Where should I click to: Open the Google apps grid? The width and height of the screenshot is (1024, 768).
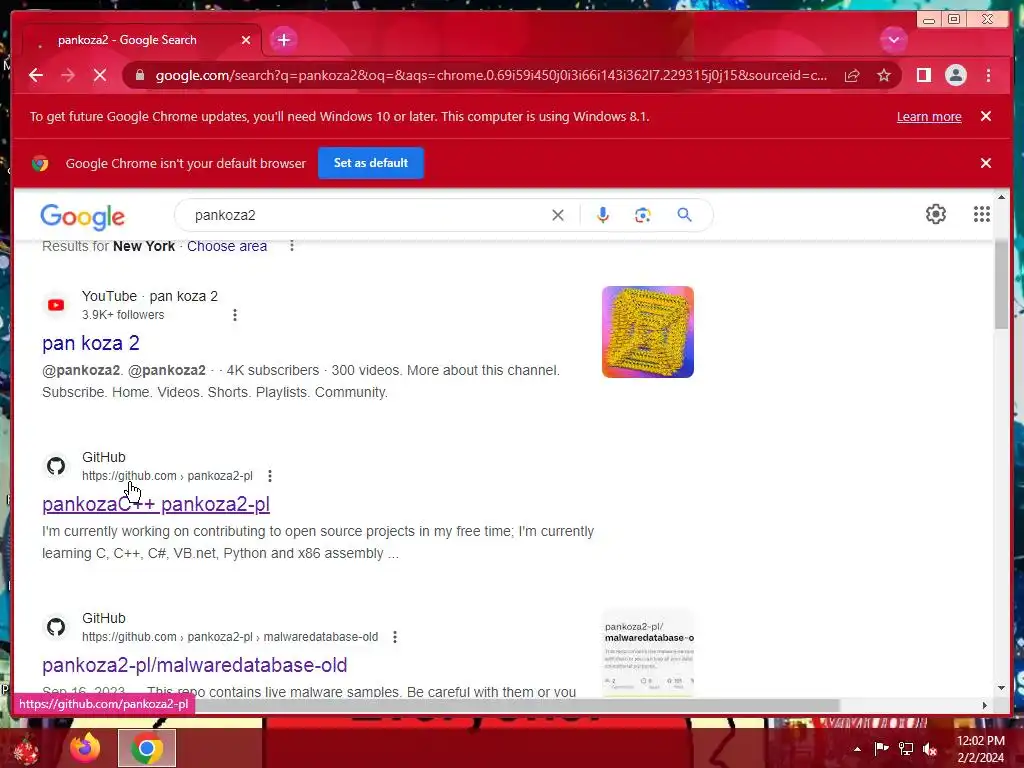[982, 214]
